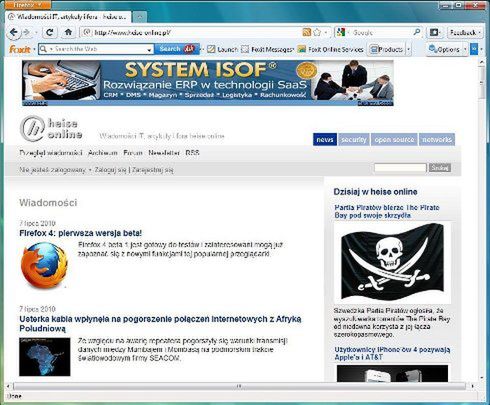Reload the current page

(x=50, y=32)
